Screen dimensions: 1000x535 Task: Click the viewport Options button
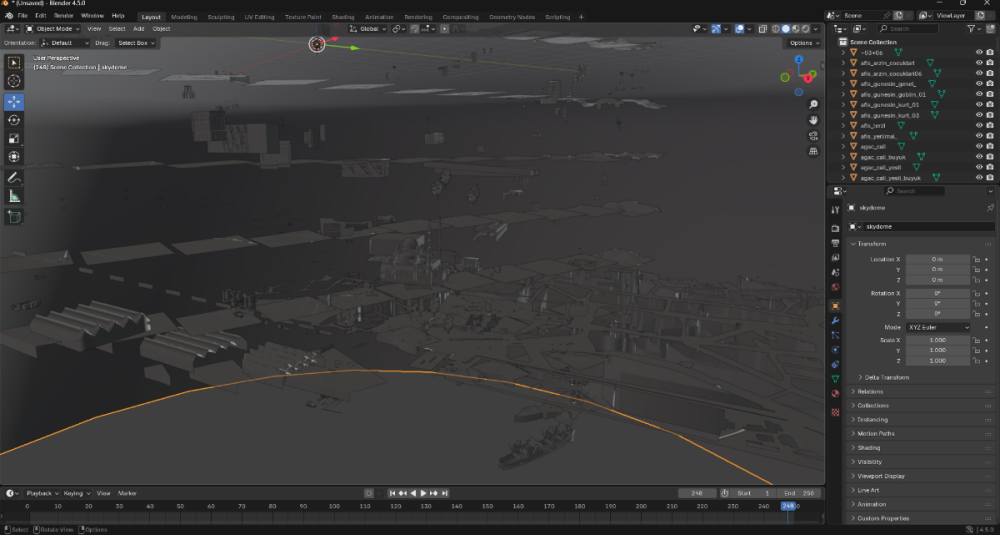[803, 43]
